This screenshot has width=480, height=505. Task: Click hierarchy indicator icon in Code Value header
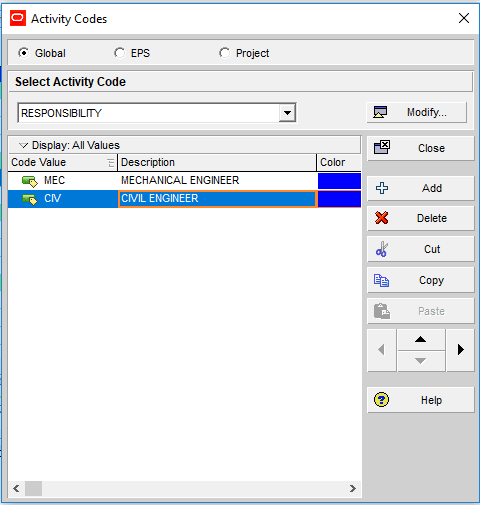point(111,163)
